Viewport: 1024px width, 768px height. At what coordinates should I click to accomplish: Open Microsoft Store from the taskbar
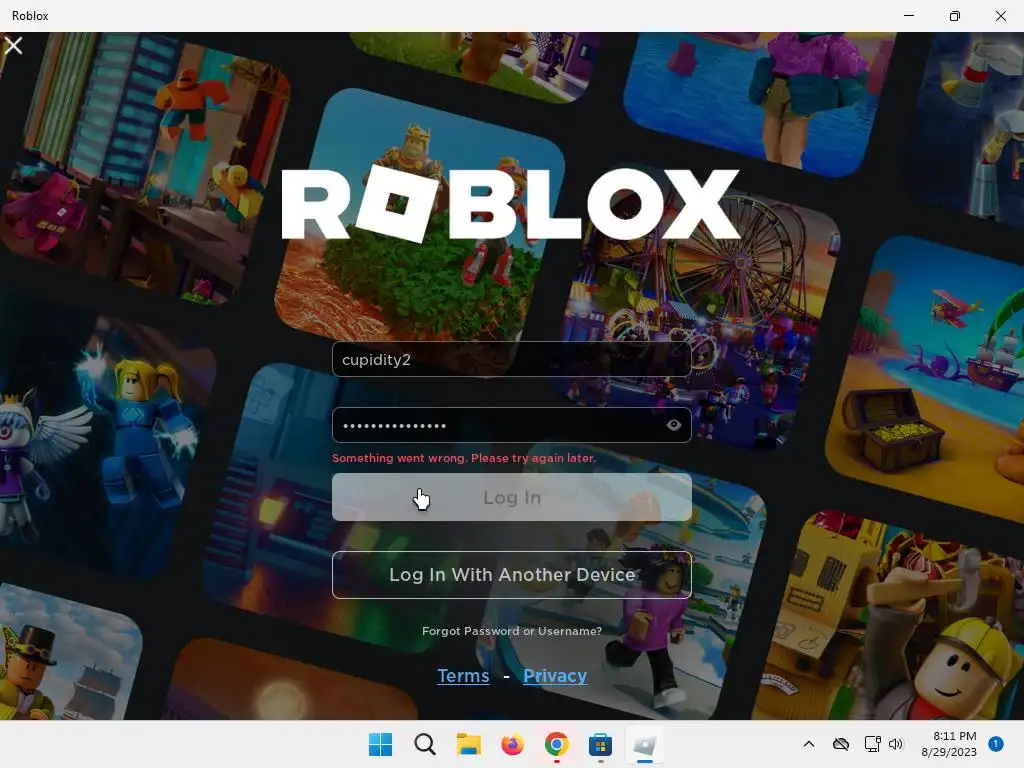(x=600, y=744)
